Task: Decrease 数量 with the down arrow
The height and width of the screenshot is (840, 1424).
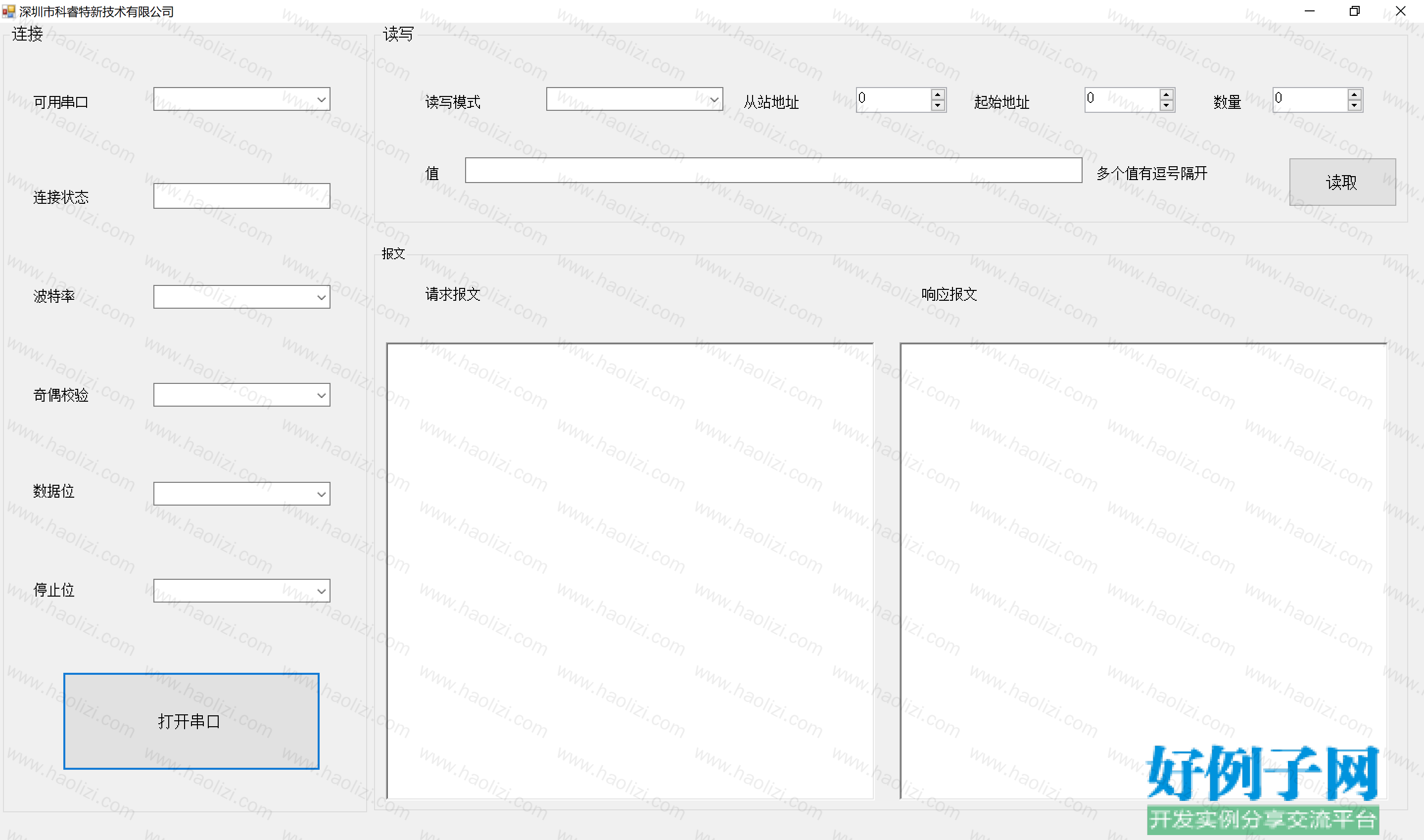Action: pos(1354,106)
